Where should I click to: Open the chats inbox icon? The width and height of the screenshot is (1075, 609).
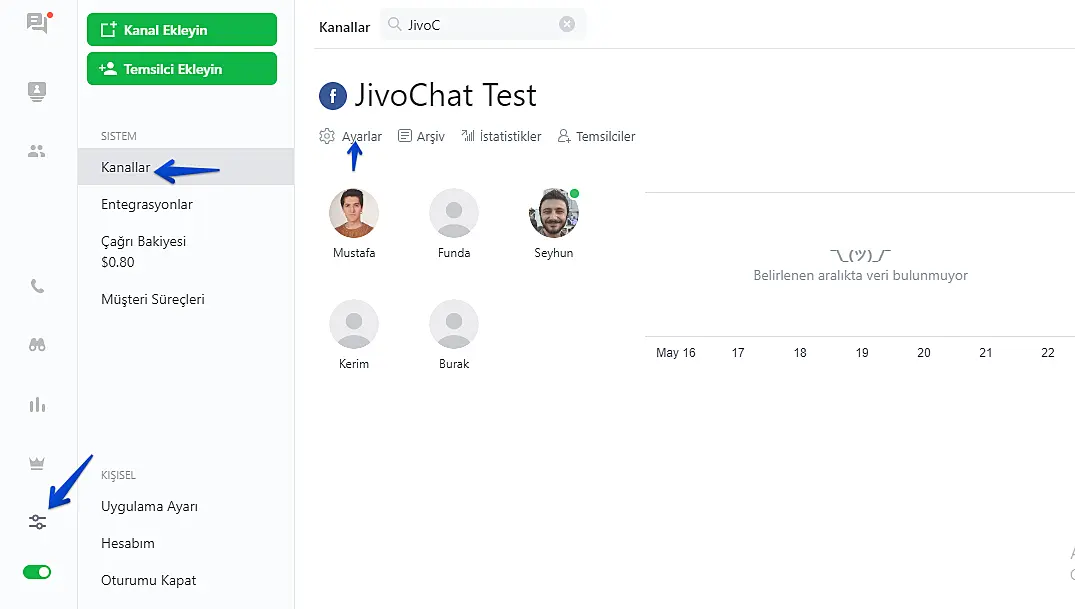pos(38,23)
